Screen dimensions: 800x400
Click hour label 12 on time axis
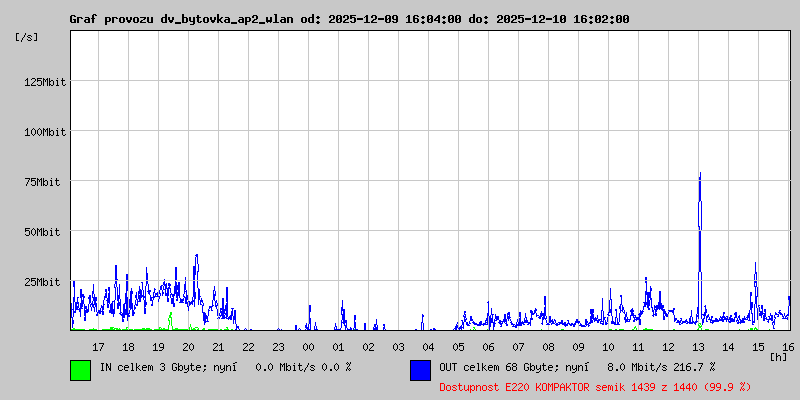point(668,347)
